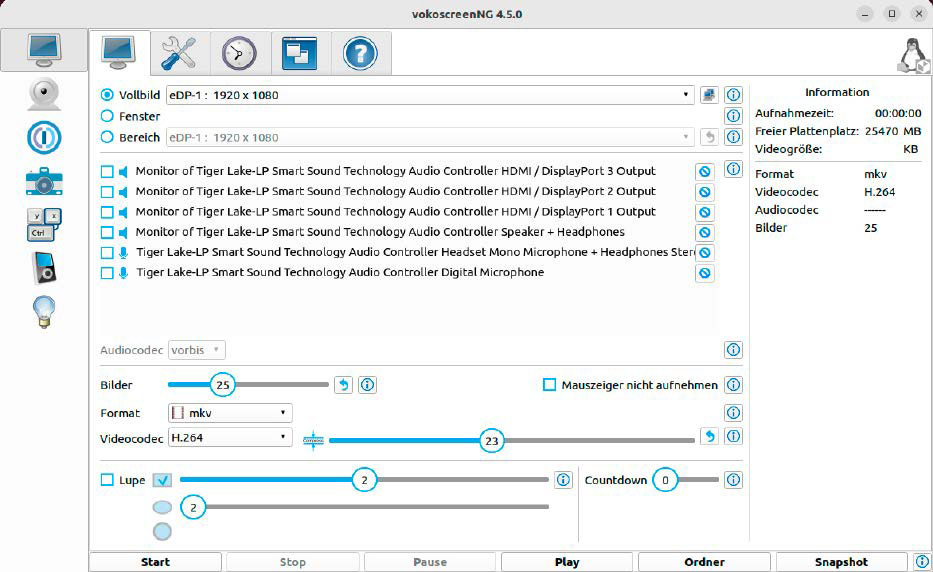The height and width of the screenshot is (572, 933).
Task: Click the showkey Ctrl keyboard sidebar icon
Action: [43, 224]
